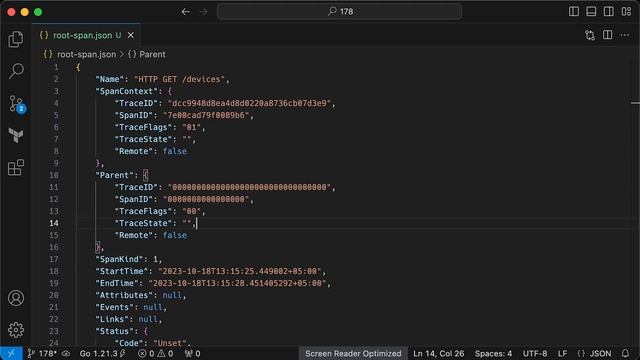Go forward with the navigation arrow

click(x=203, y=12)
